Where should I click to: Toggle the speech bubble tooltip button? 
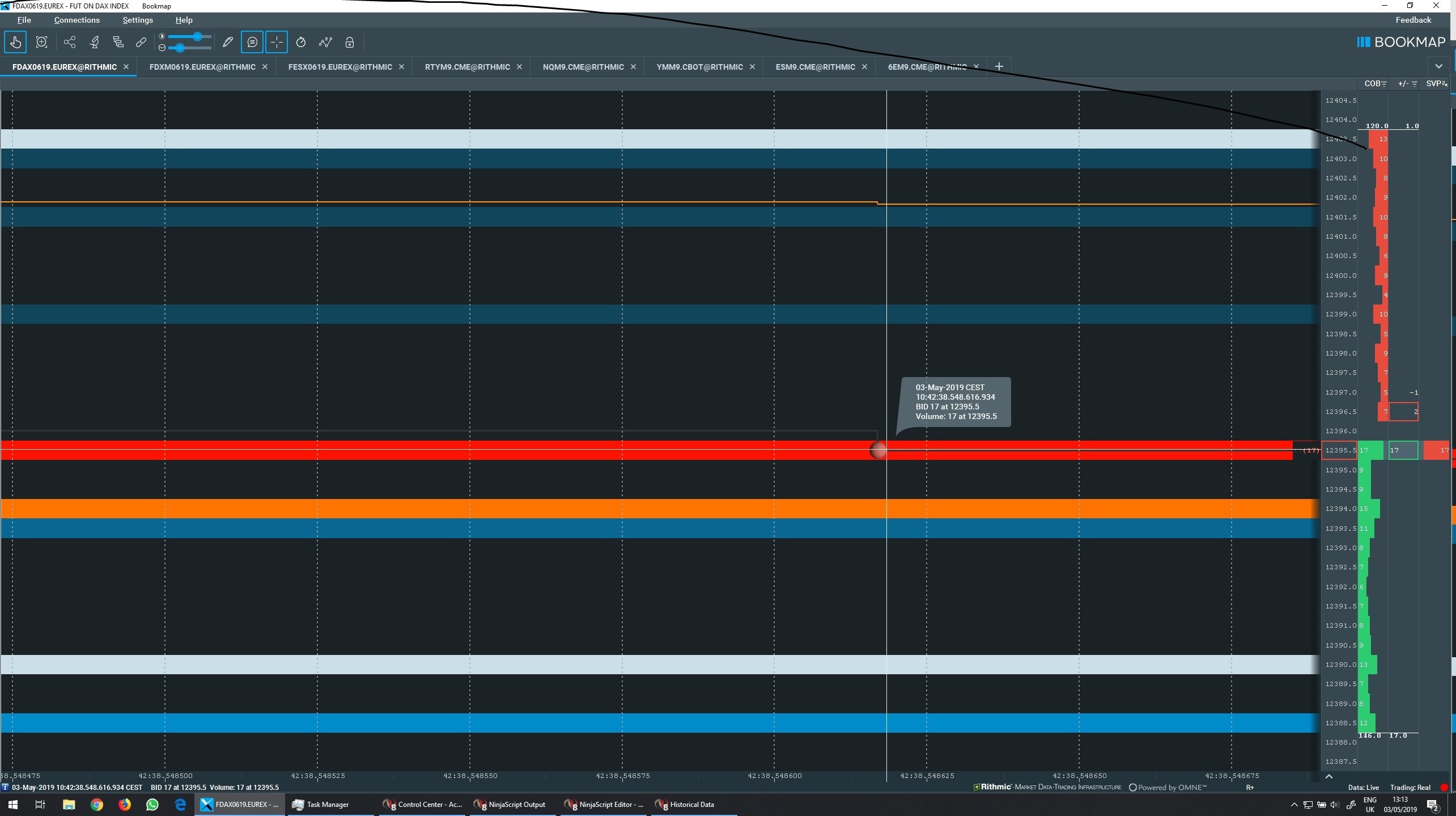click(x=252, y=42)
